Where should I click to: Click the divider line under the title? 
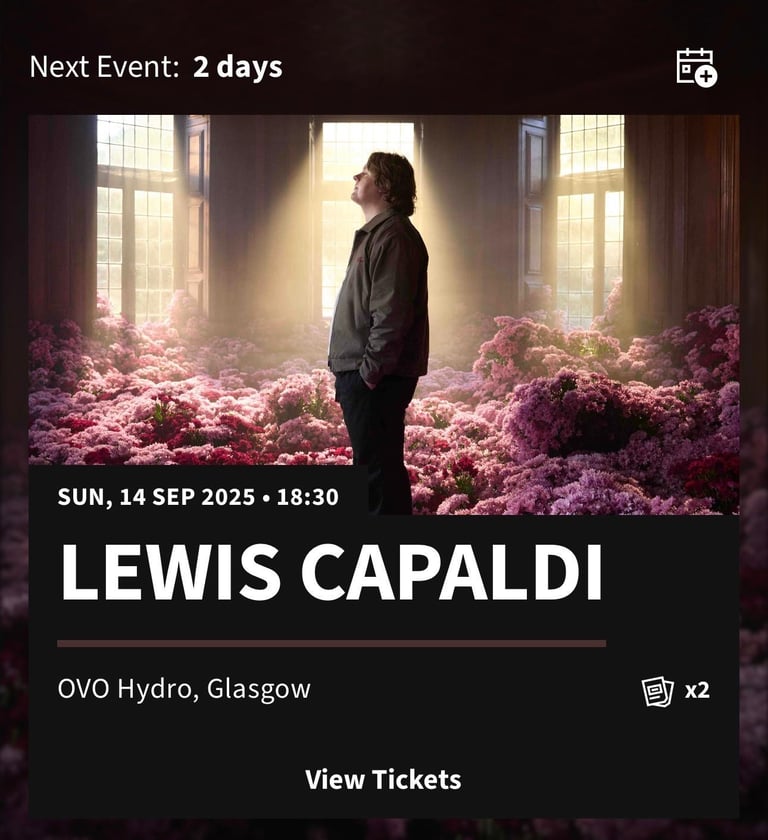pos(332,643)
